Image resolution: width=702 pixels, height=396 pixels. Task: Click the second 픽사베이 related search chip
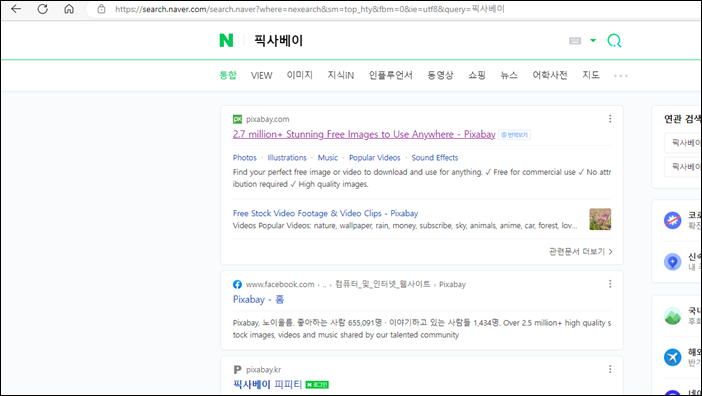tap(683, 167)
